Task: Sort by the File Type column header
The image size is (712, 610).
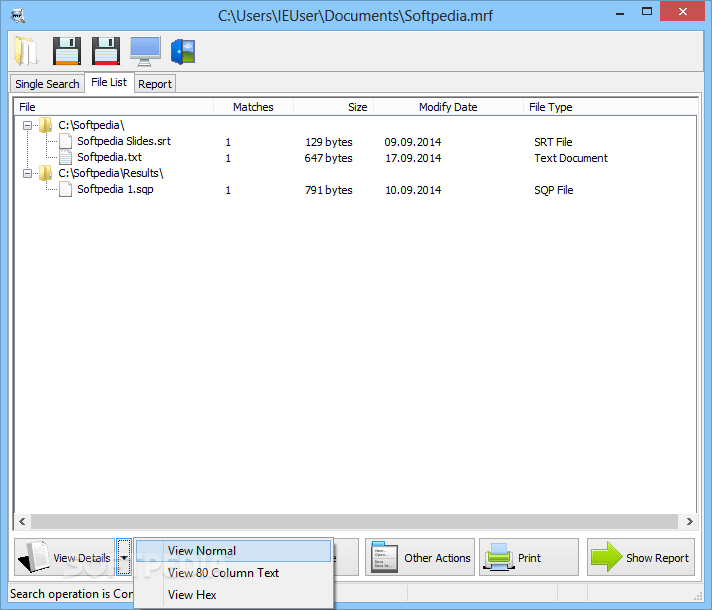Action: click(x=610, y=107)
